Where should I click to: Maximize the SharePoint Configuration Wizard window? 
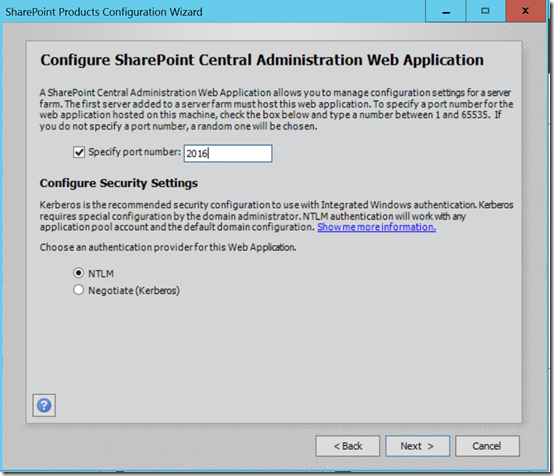point(485,11)
